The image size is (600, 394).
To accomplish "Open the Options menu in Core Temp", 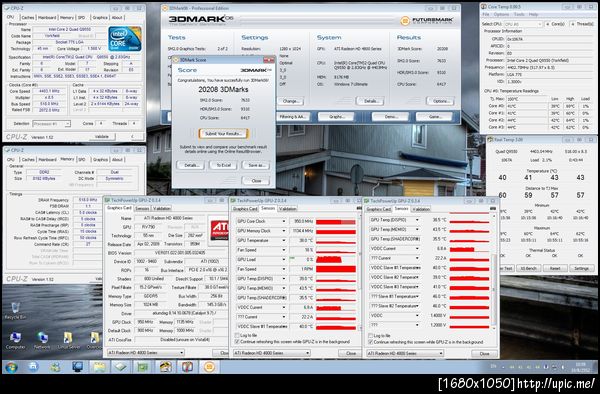I will click(501, 15).
